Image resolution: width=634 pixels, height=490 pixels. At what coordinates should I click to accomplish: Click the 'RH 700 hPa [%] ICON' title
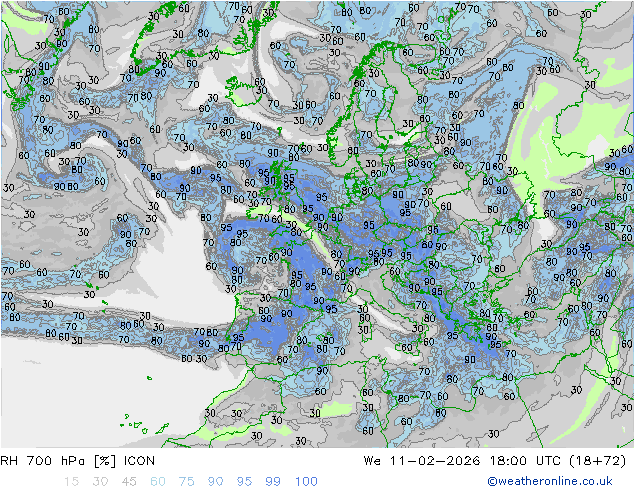(78, 461)
